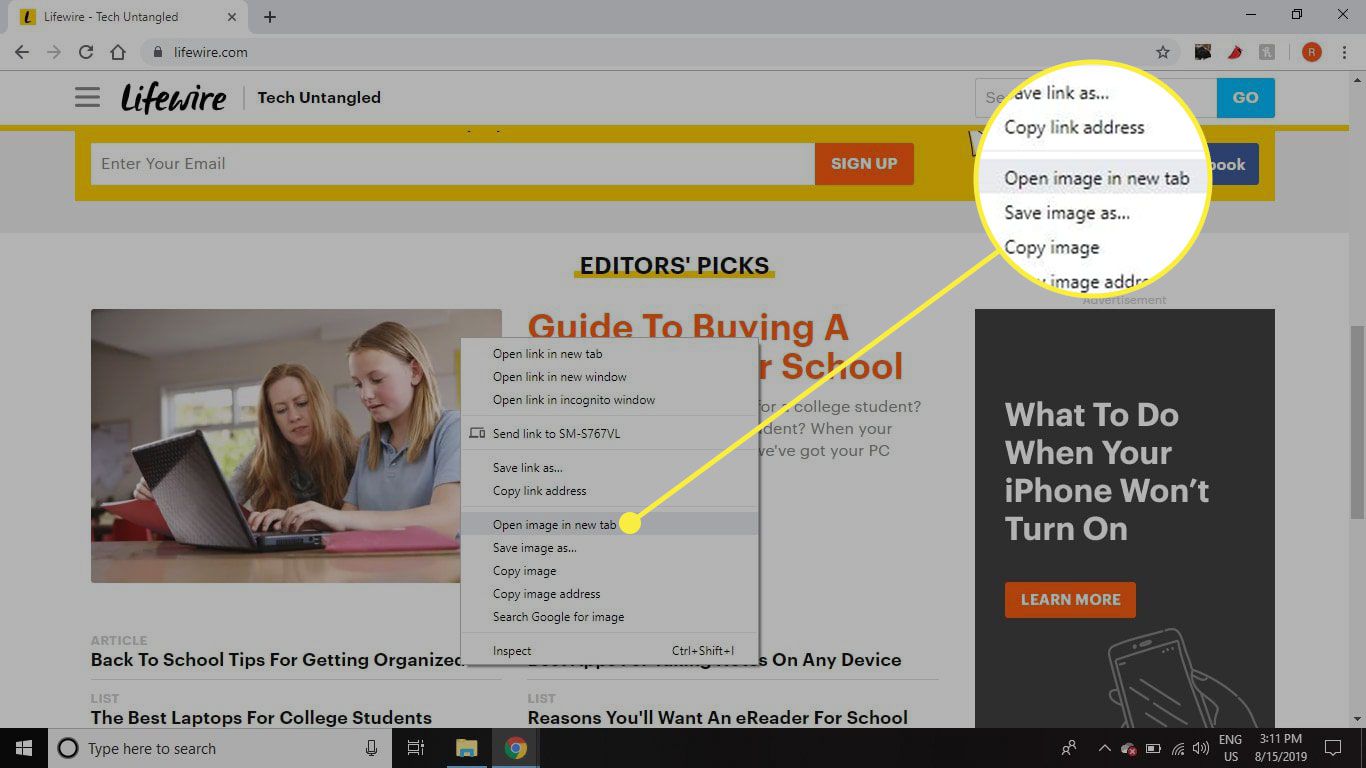This screenshot has width=1366, height=768.
Task: Click the browser Forward arrow
Action: (x=54, y=52)
